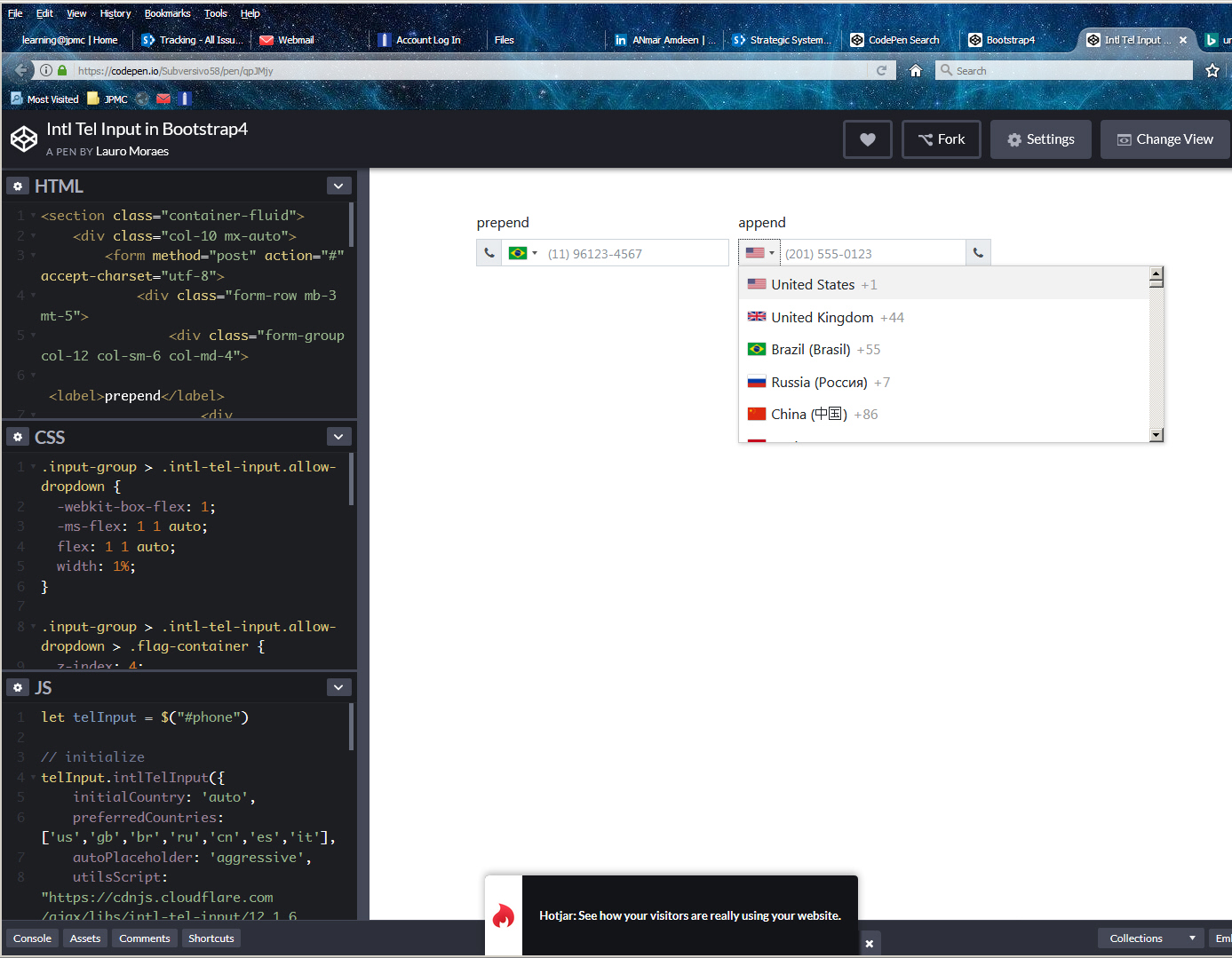Open the JS panel dropdown chevron

click(338, 688)
